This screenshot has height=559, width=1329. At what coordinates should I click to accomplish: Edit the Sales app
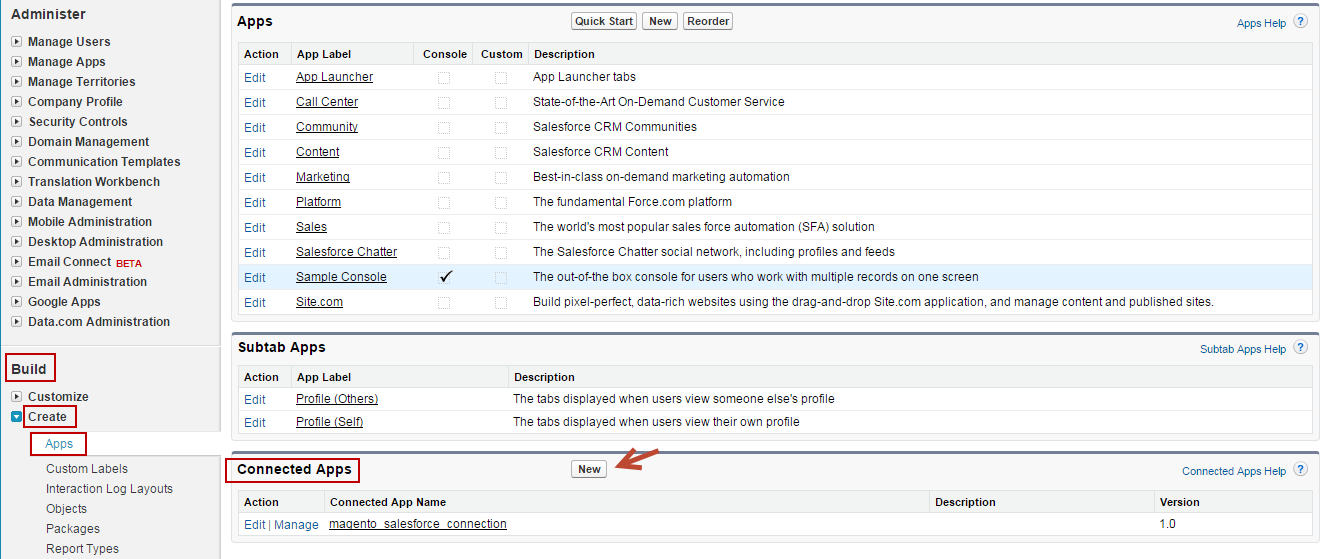(x=255, y=227)
